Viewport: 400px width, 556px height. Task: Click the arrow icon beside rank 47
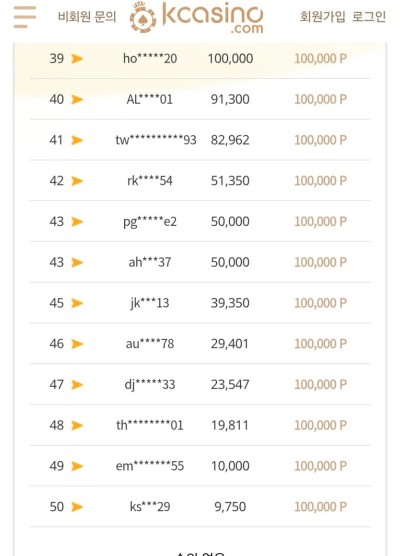point(77,385)
